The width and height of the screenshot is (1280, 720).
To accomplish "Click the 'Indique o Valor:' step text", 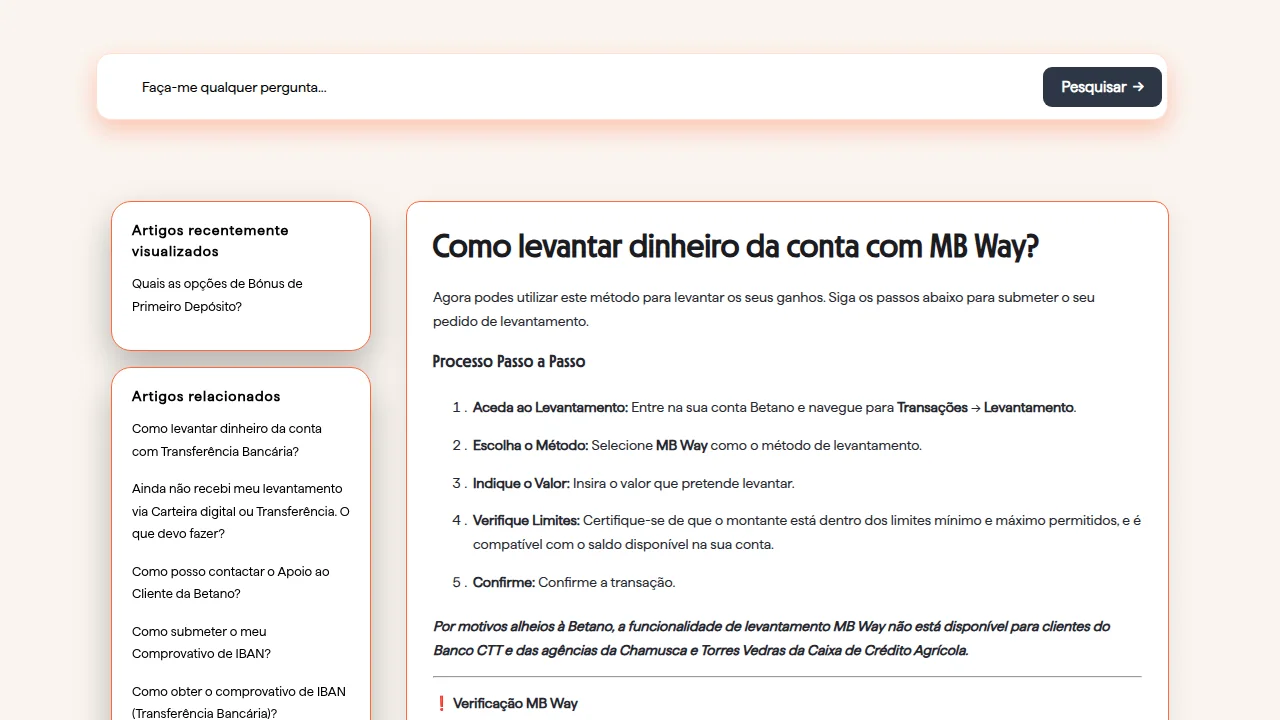I will pyautogui.click(x=521, y=483).
